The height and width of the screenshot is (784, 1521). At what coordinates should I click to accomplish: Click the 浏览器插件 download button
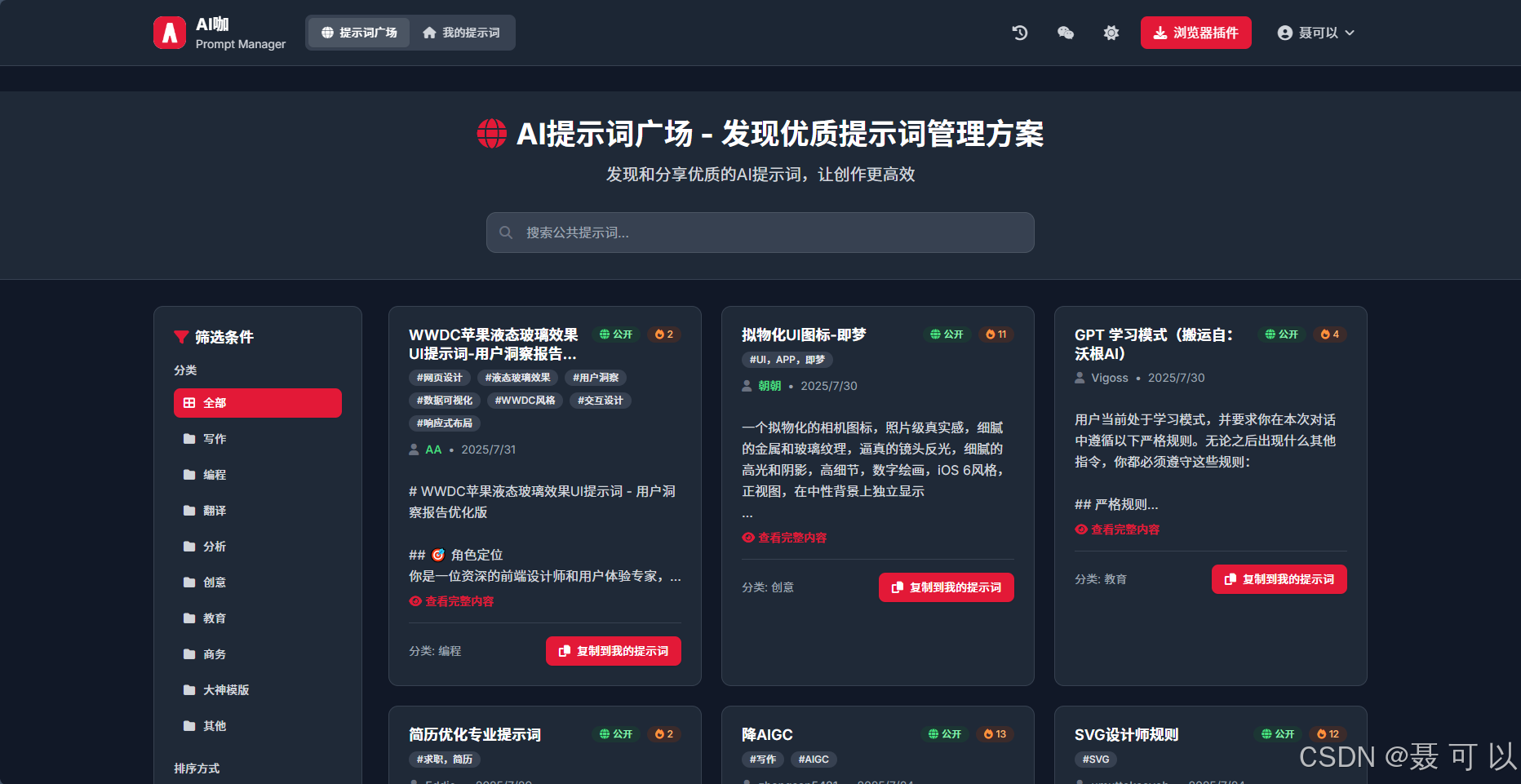pos(1195,33)
